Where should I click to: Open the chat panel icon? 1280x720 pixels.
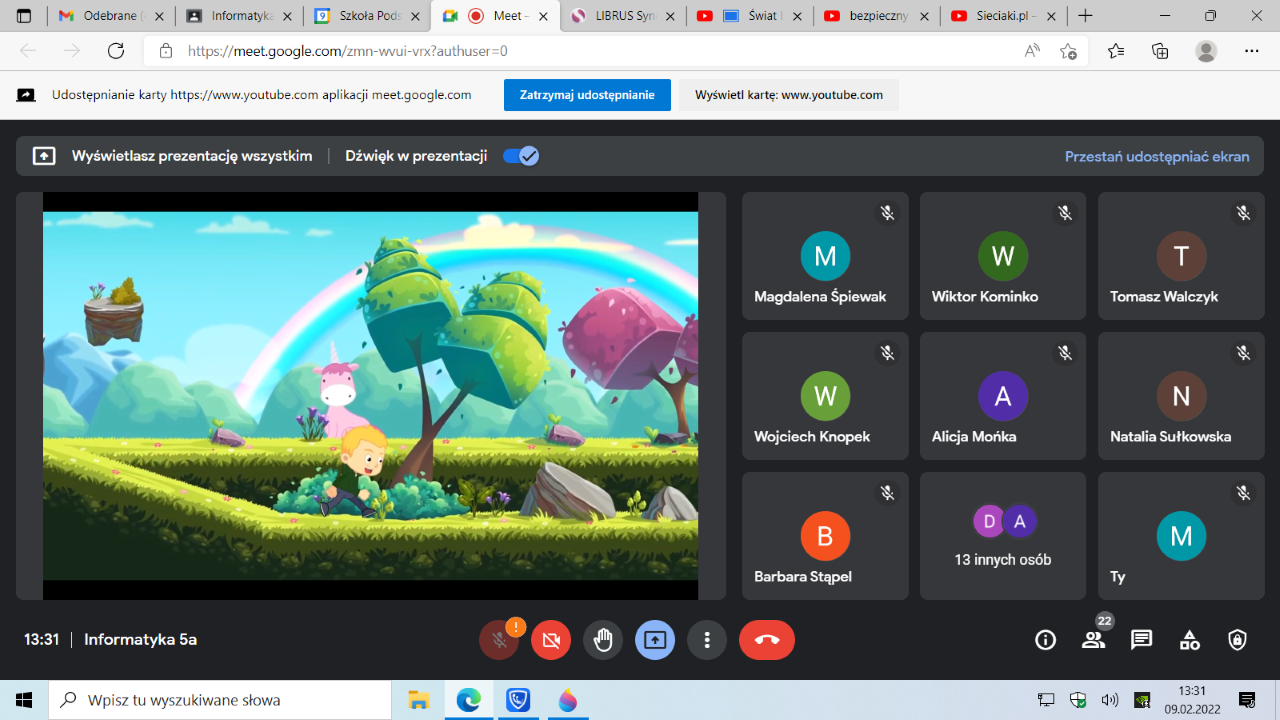click(1141, 640)
